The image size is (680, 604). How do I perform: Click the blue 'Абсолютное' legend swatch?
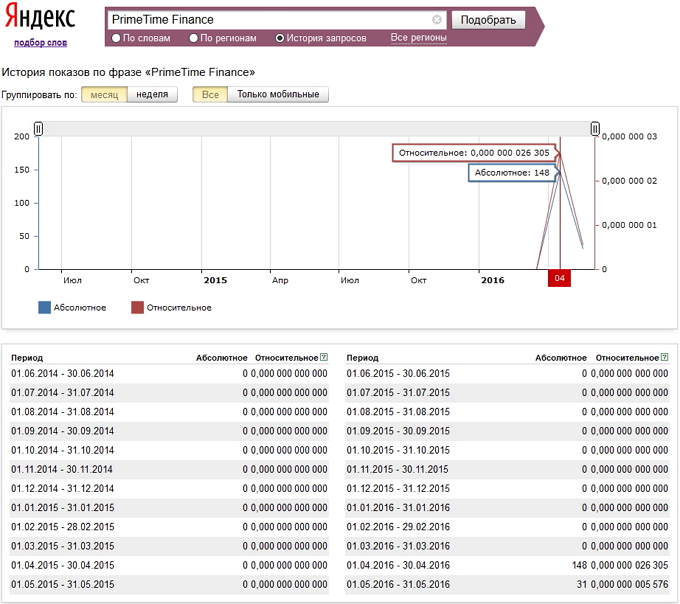click(x=44, y=307)
